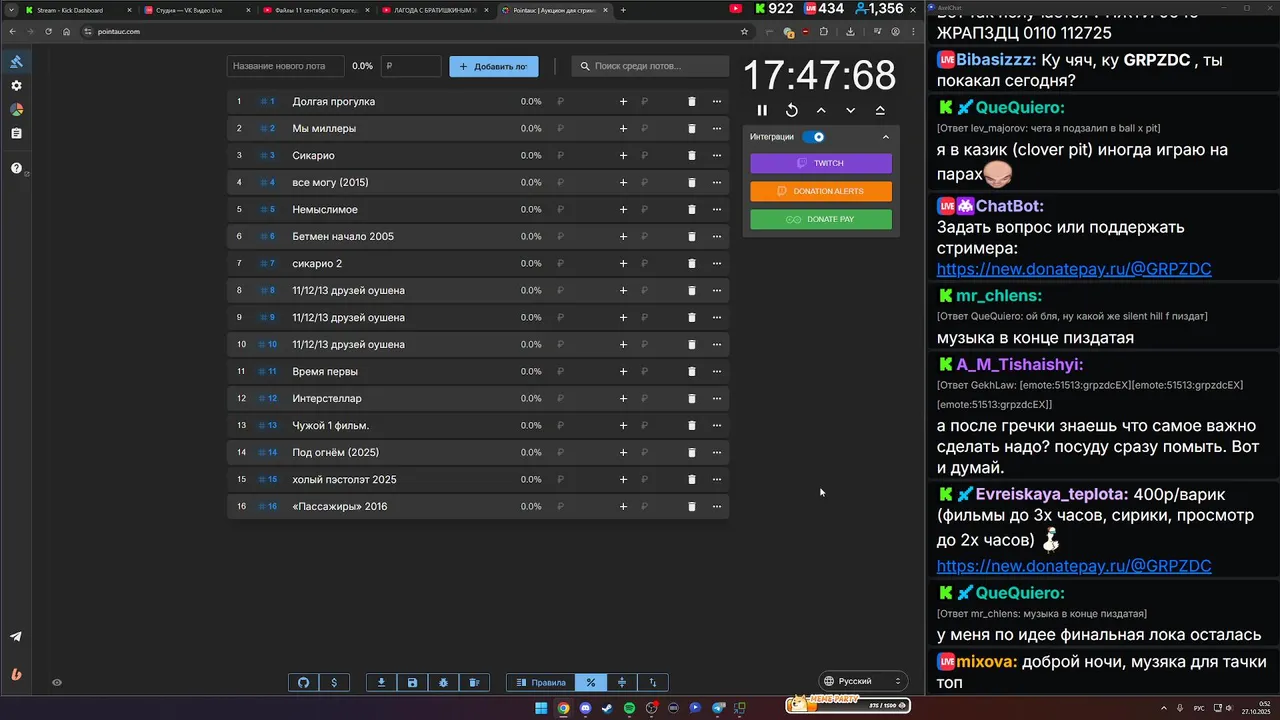Save lots with floppy disk icon

coord(412,682)
